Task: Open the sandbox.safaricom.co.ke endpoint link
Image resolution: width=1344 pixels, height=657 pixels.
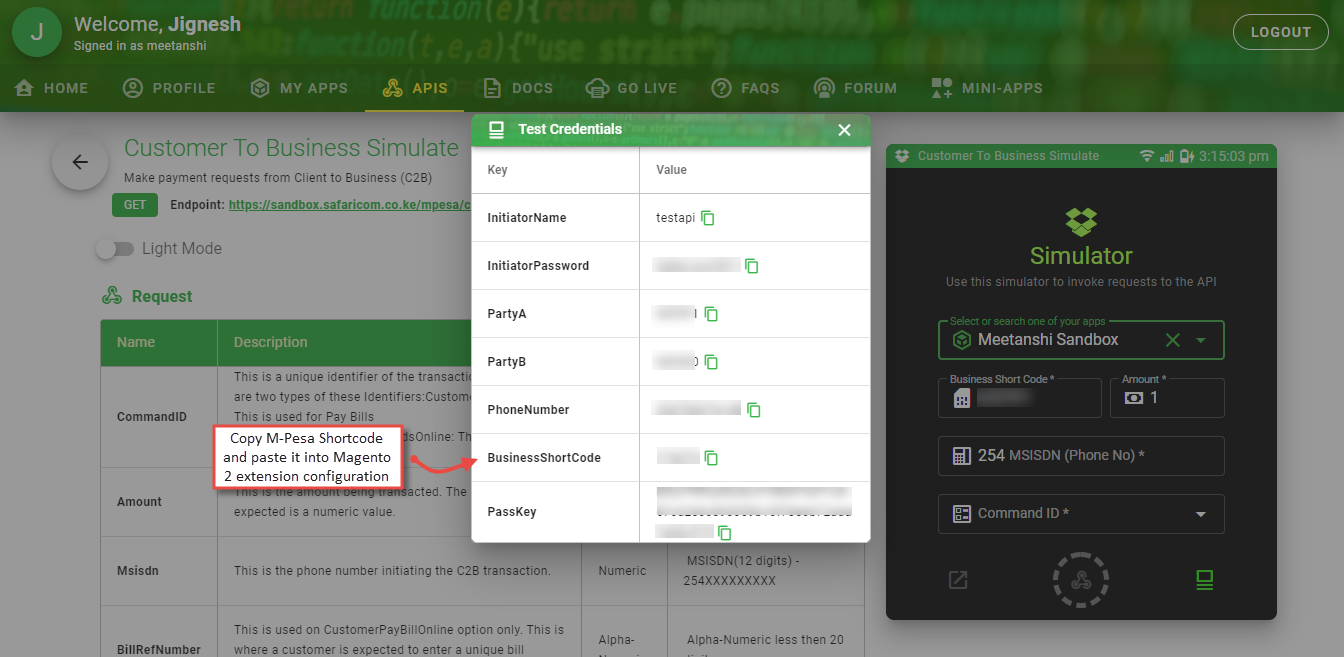Action: coord(349,205)
